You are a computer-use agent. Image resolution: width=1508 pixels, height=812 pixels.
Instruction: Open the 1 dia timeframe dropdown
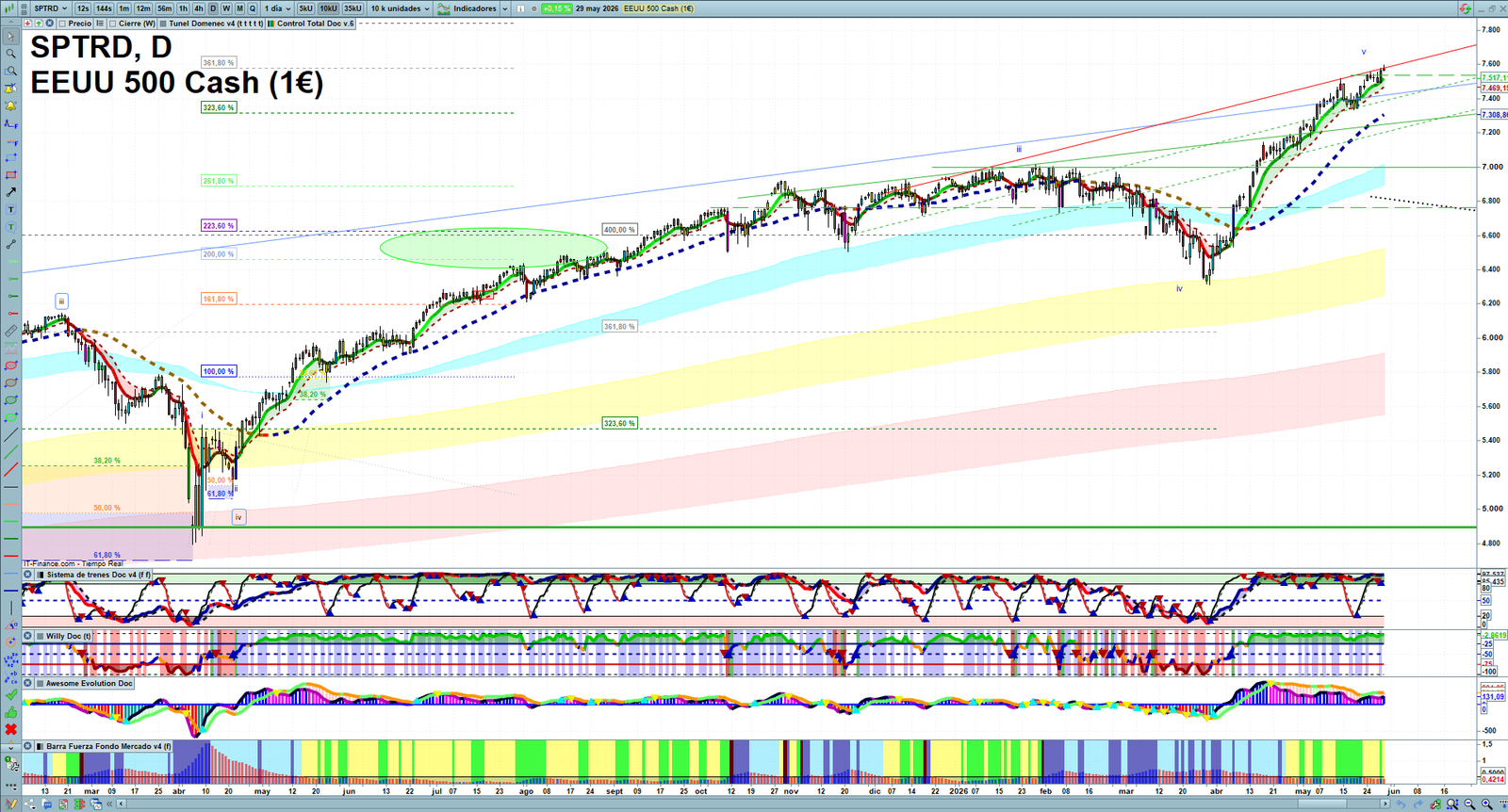click(x=277, y=8)
